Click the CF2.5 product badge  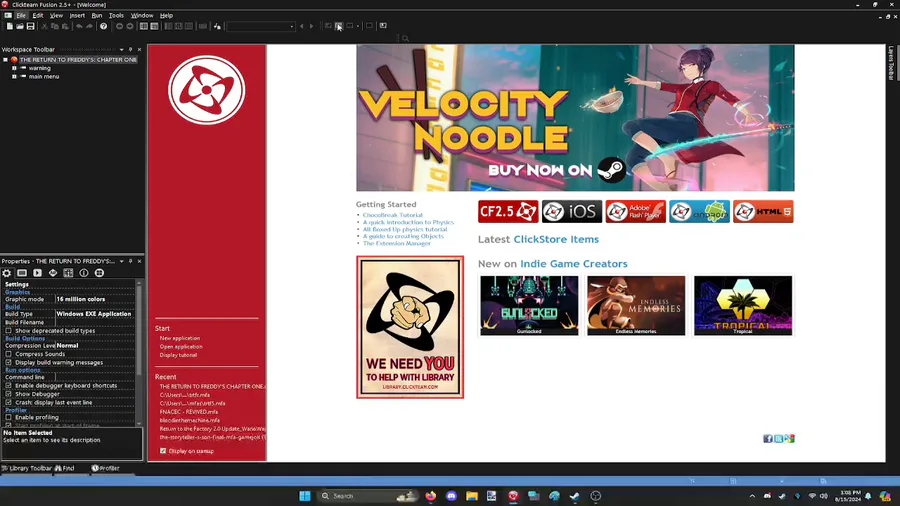point(508,212)
